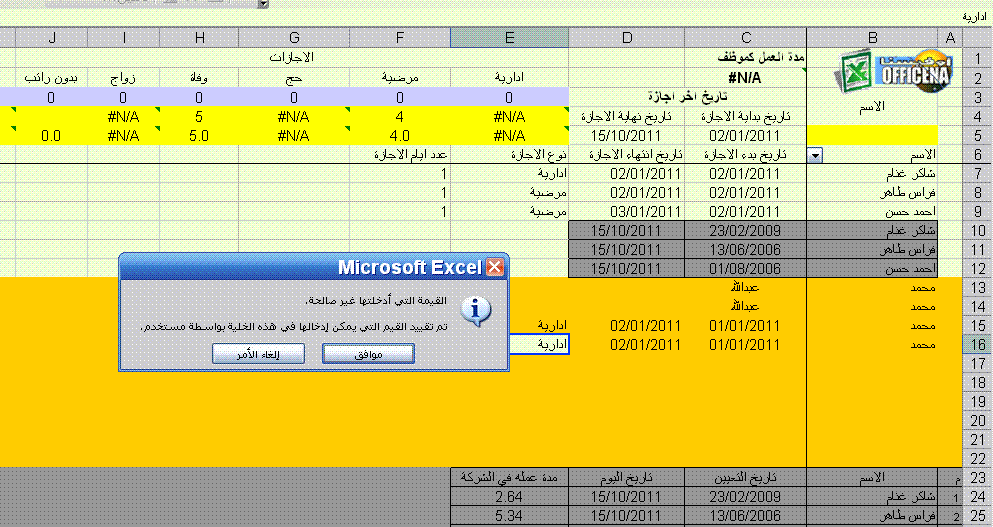Screen dimensions: 993x527
Task: Click the مدة عمله في الشركة header
Action: 509,478
